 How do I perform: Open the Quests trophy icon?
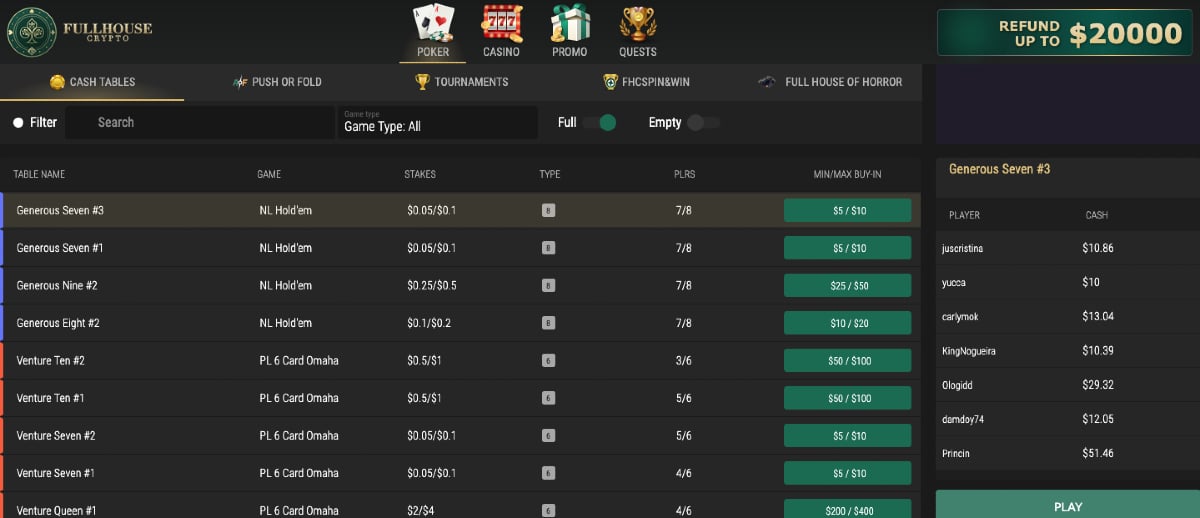point(638,24)
